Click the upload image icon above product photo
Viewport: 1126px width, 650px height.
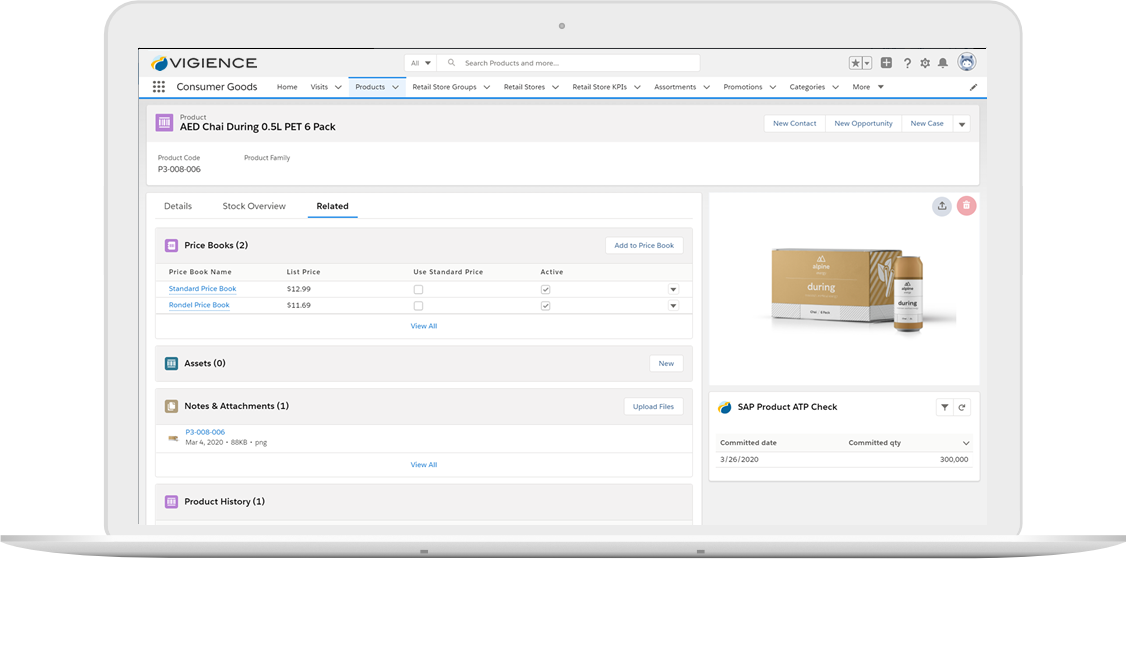[942, 206]
